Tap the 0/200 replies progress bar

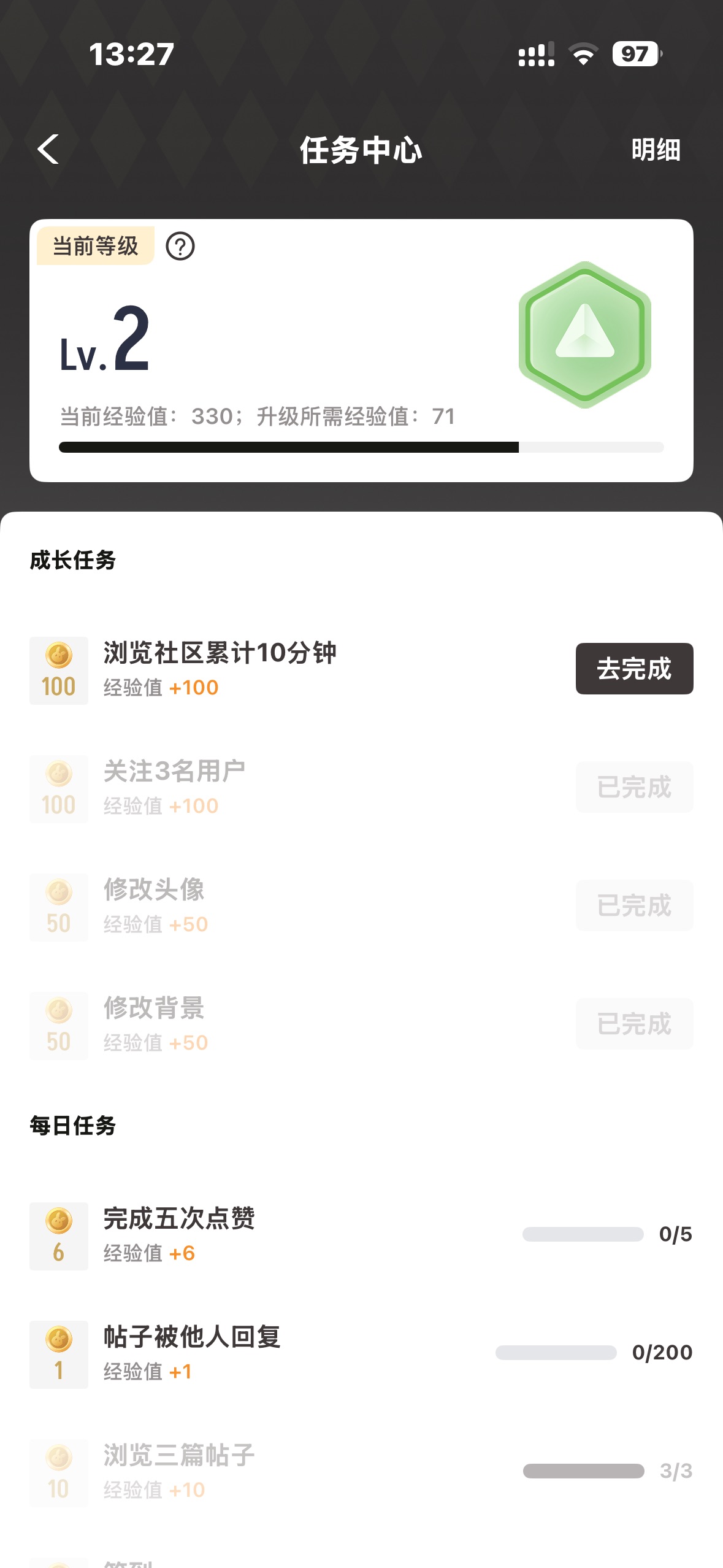click(556, 1353)
